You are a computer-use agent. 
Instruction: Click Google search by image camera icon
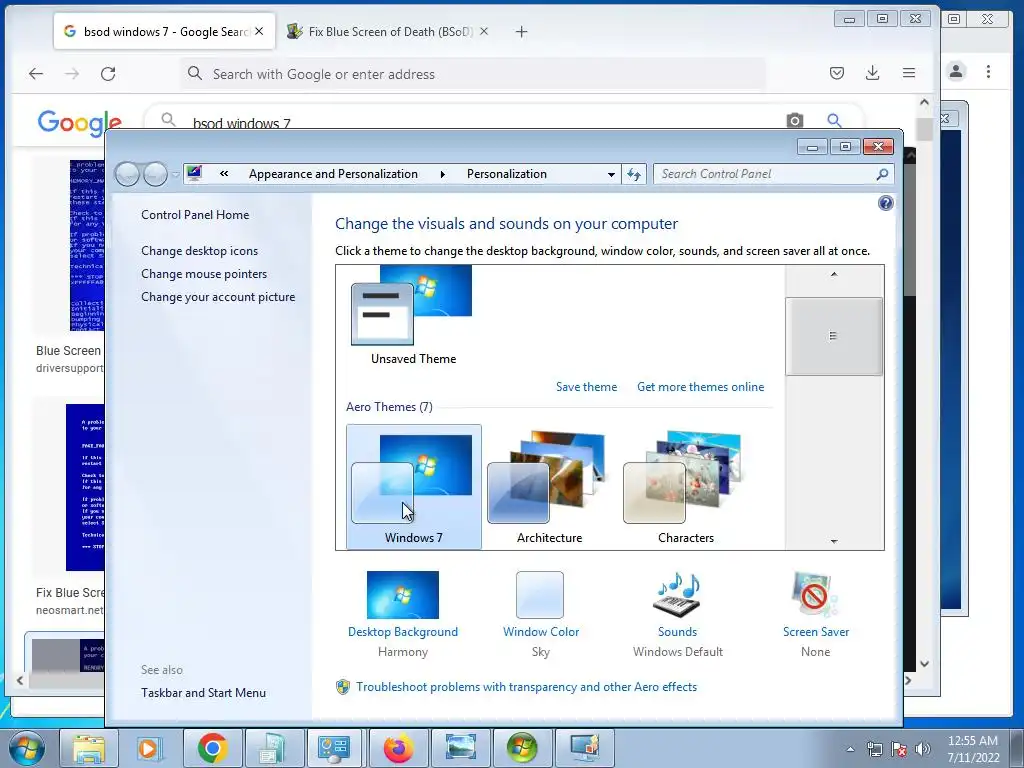tap(795, 120)
